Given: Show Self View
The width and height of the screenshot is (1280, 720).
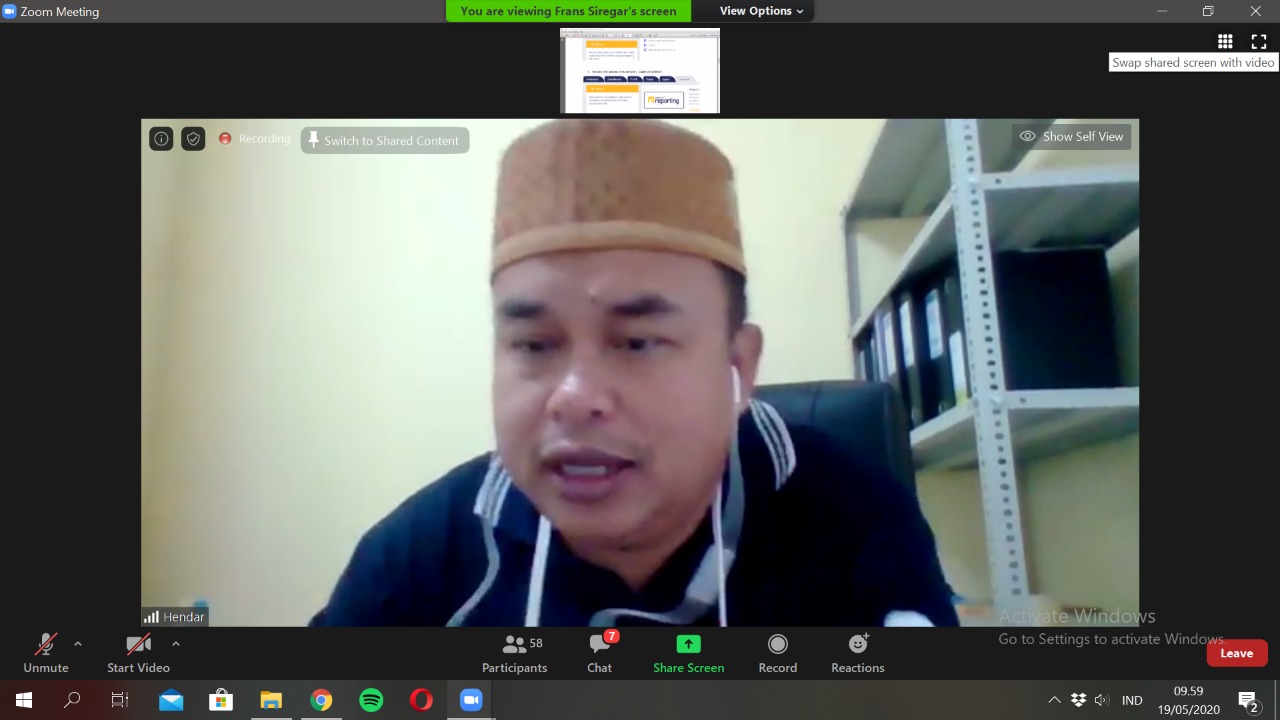Looking at the screenshot, I should pos(1071,137).
